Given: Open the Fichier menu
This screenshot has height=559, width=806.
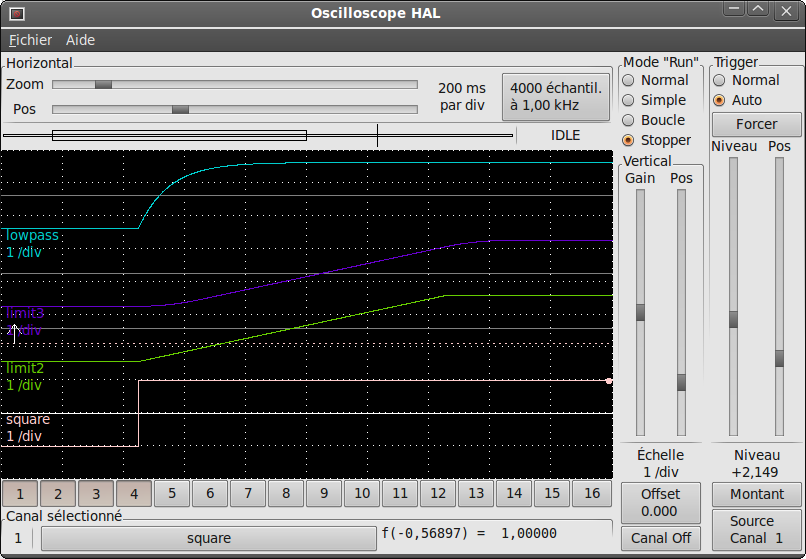Looking at the screenshot, I should pyautogui.click(x=30, y=40).
